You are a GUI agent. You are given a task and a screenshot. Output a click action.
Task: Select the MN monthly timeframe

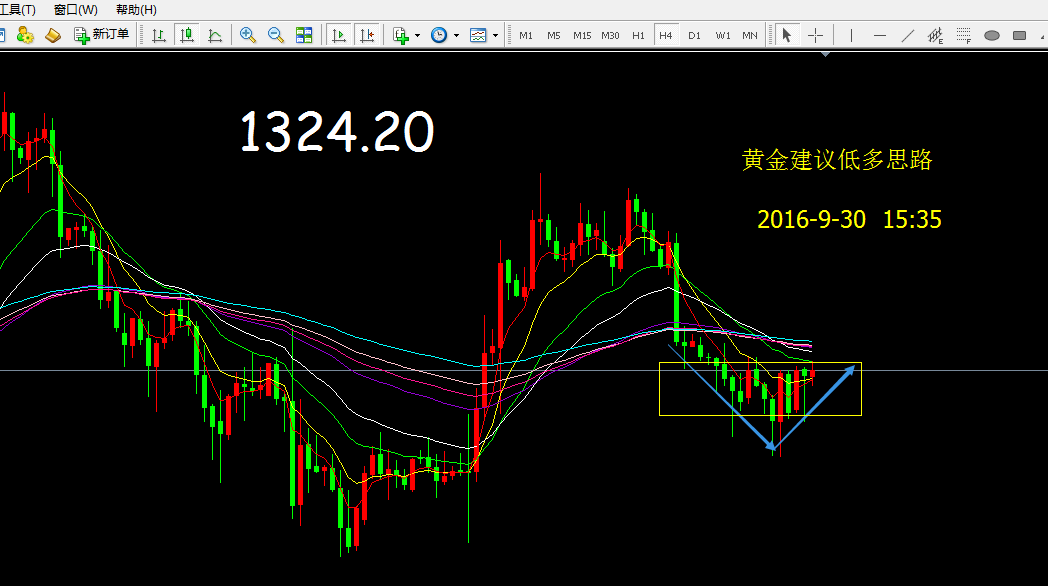pyautogui.click(x=750, y=35)
